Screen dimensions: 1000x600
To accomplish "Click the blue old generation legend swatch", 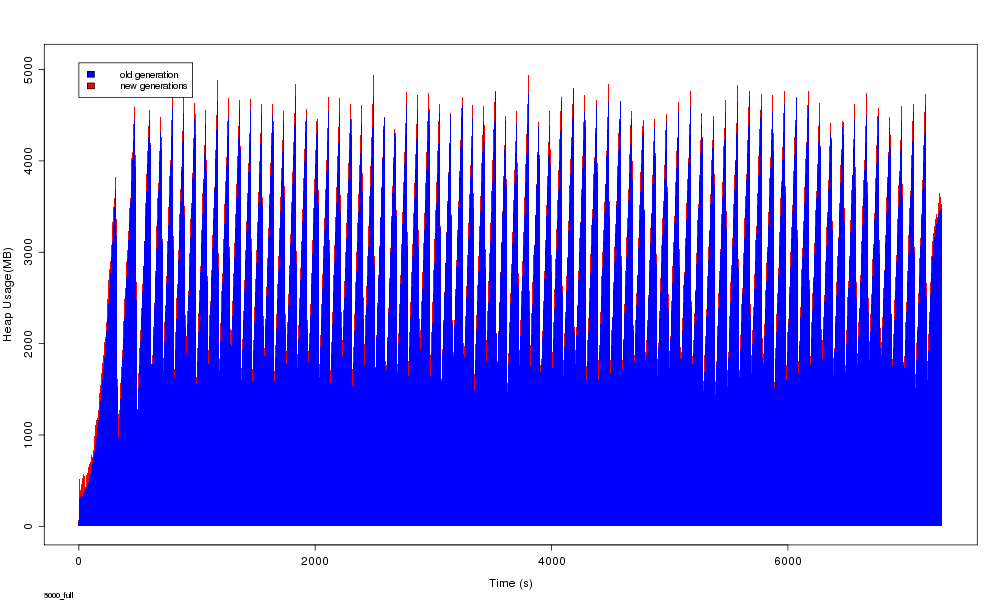I will click(91, 75).
